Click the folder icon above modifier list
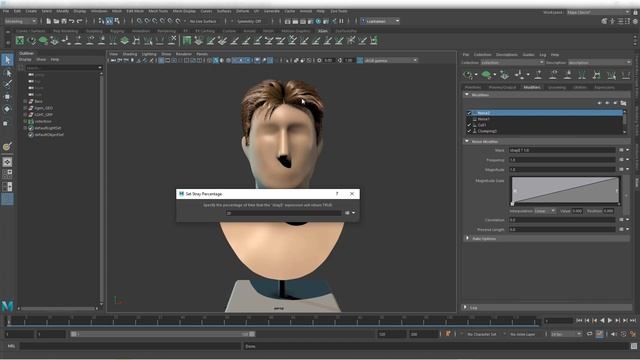The width and height of the screenshot is (640, 360). [x=623, y=103]
